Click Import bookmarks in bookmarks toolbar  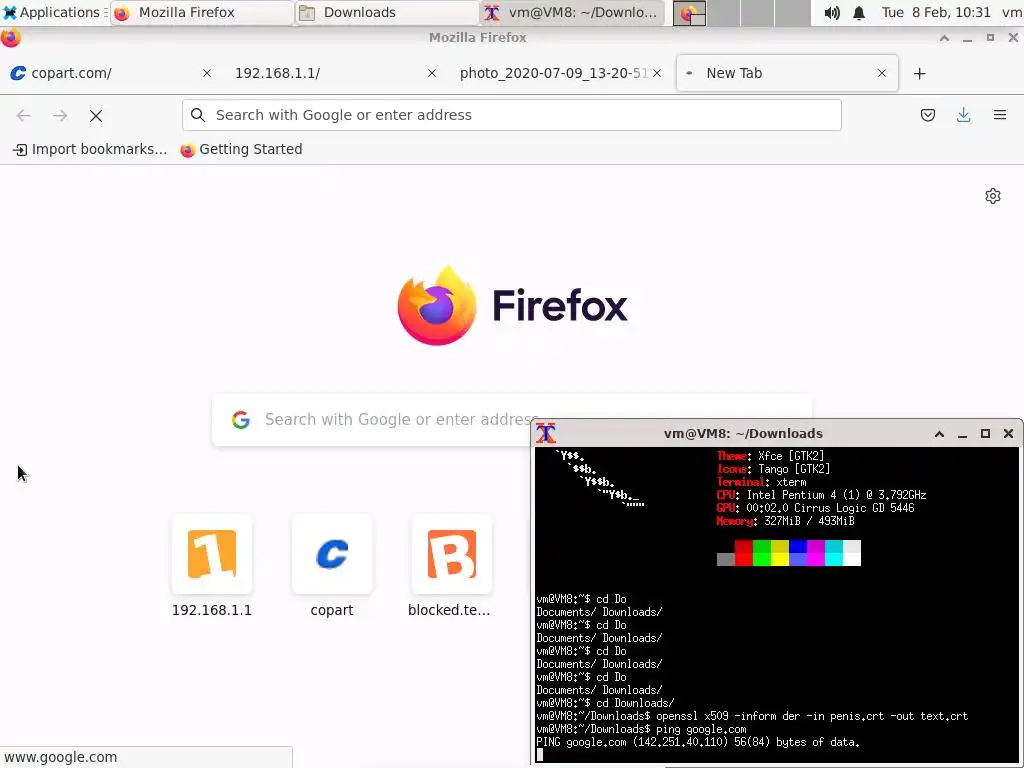pos(90,150)
